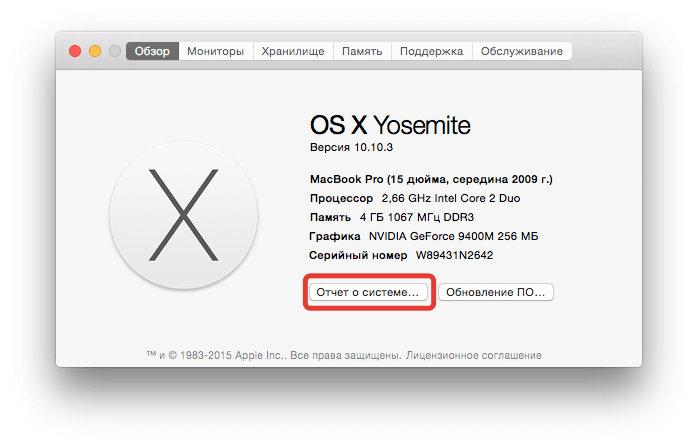Select the Хранилище tab
Image resolution: width=698 pixels, height=447 pixels.
click(293, 51)
